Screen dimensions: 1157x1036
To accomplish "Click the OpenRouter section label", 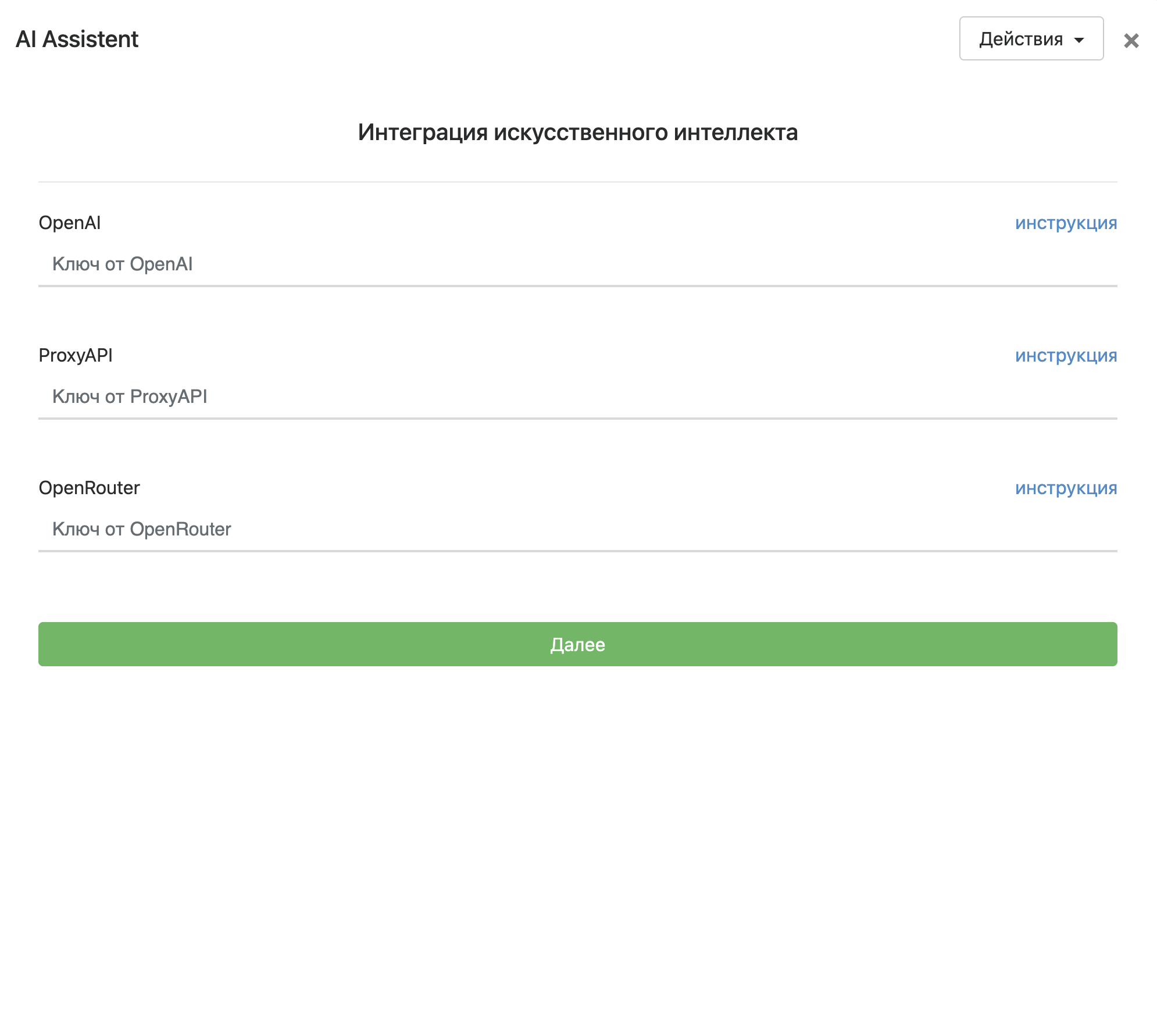I will pyautogui.click(x=89, y=488).
